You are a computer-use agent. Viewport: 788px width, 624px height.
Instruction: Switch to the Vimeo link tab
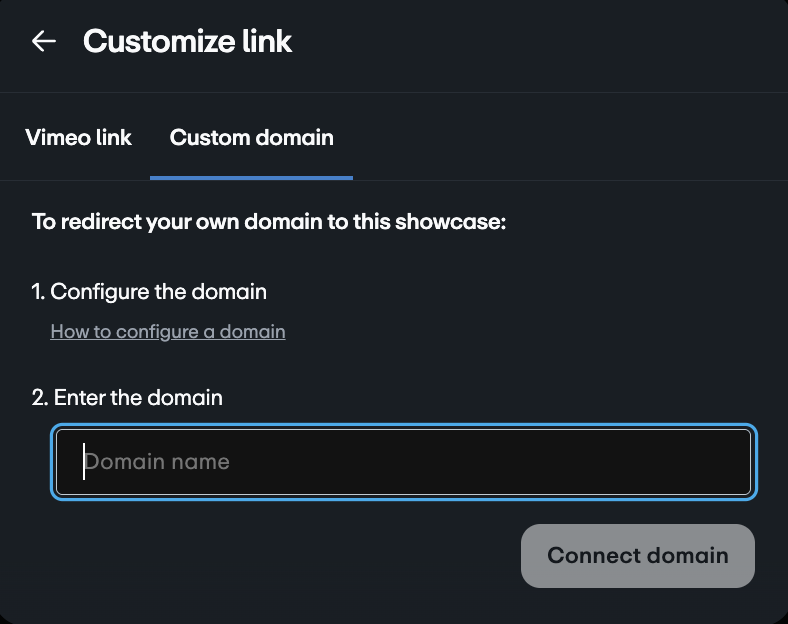pyautogui.click(x=78, y=138)
